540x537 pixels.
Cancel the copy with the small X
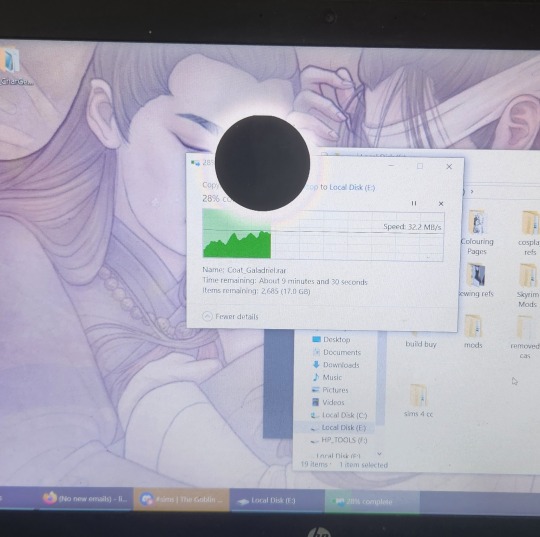(441, 204)
